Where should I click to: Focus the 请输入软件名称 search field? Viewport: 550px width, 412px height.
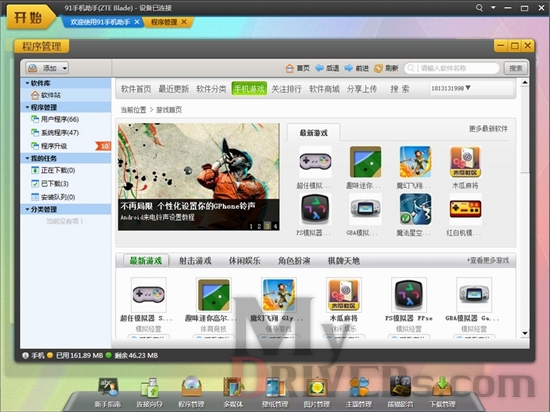[452, 68]
